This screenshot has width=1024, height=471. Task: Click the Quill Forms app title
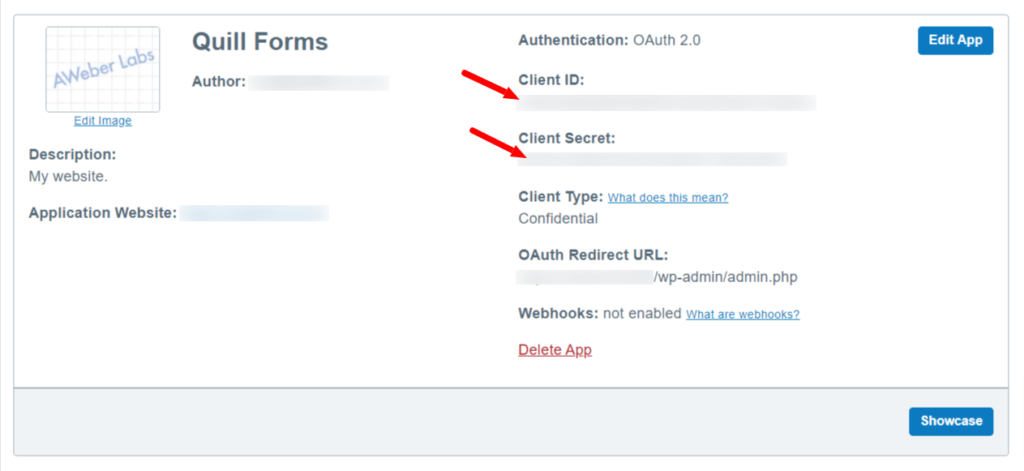[x=260, y=42]
